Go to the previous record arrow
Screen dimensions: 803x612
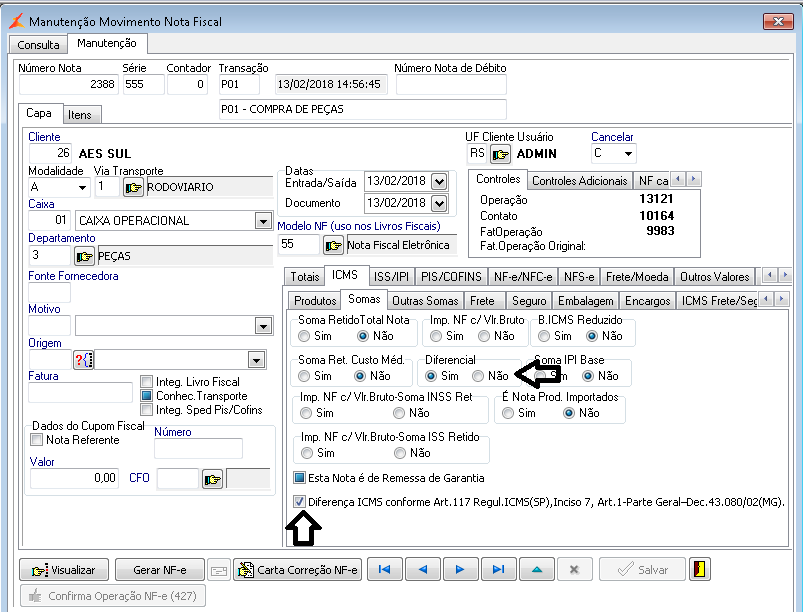(x=423, y=569)
